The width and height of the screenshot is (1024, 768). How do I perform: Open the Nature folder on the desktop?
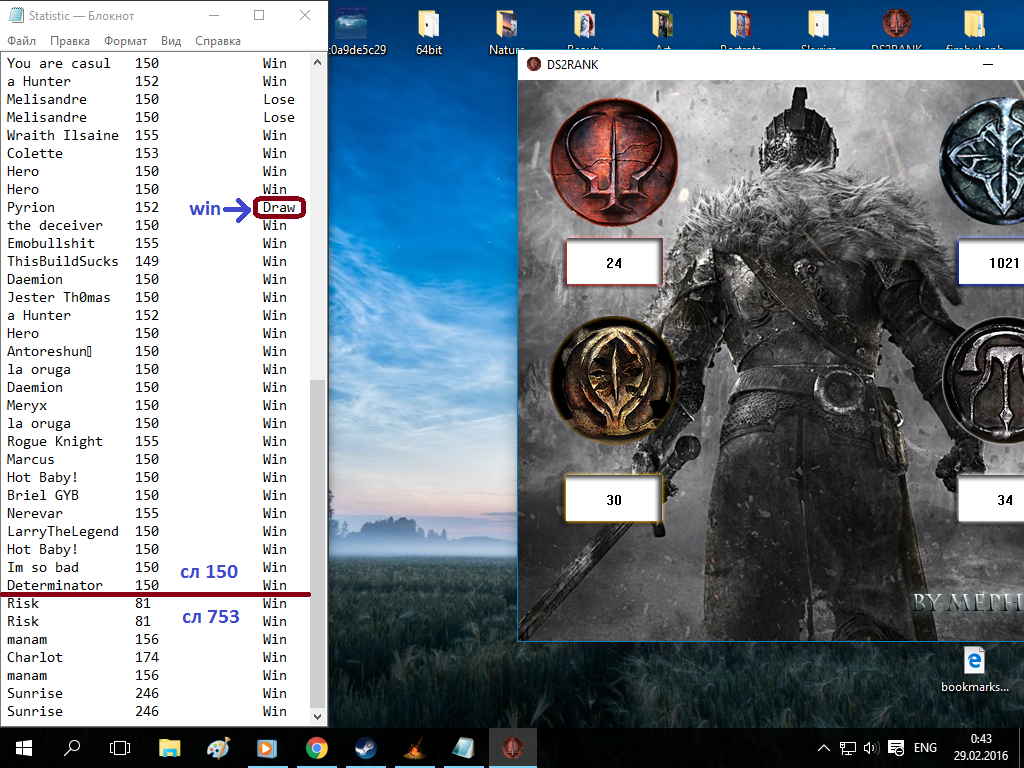507,31
